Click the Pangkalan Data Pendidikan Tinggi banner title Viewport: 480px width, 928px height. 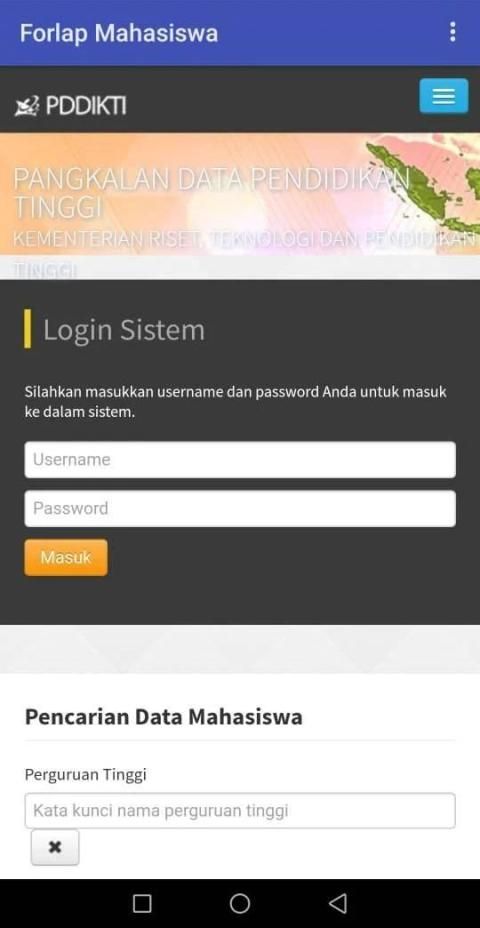(x=211, y=192)
